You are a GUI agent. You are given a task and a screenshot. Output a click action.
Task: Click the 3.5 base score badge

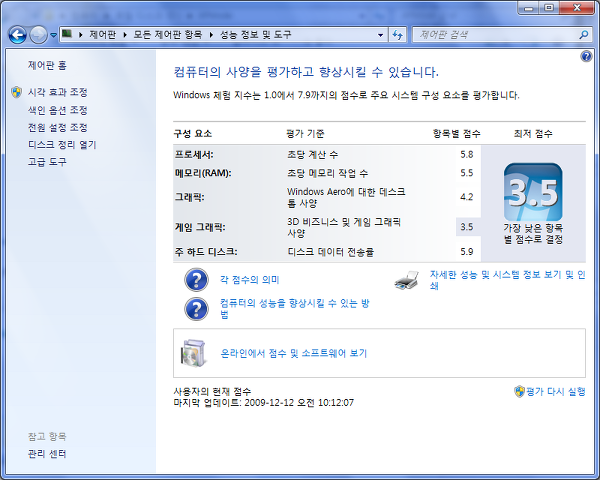(x=533, y=192)
